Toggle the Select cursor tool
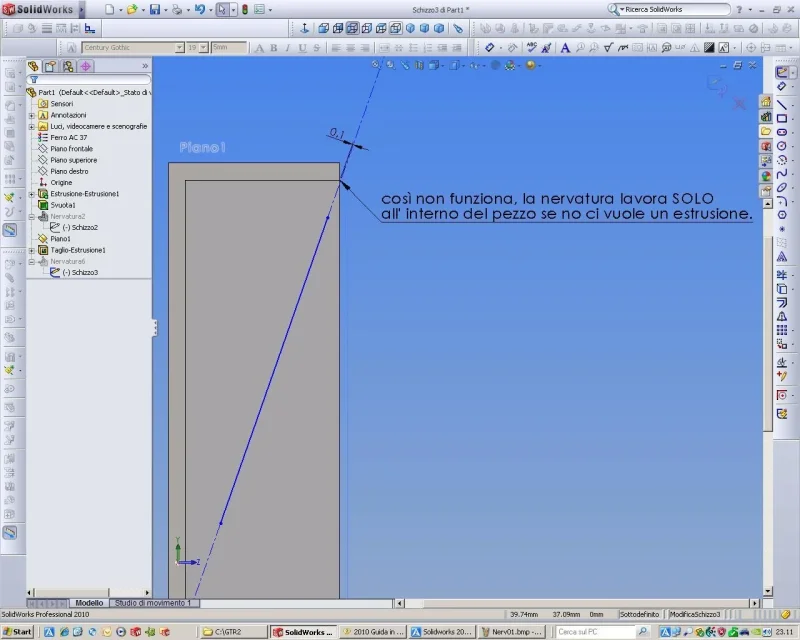800x640 pixels. pos(222,9)
